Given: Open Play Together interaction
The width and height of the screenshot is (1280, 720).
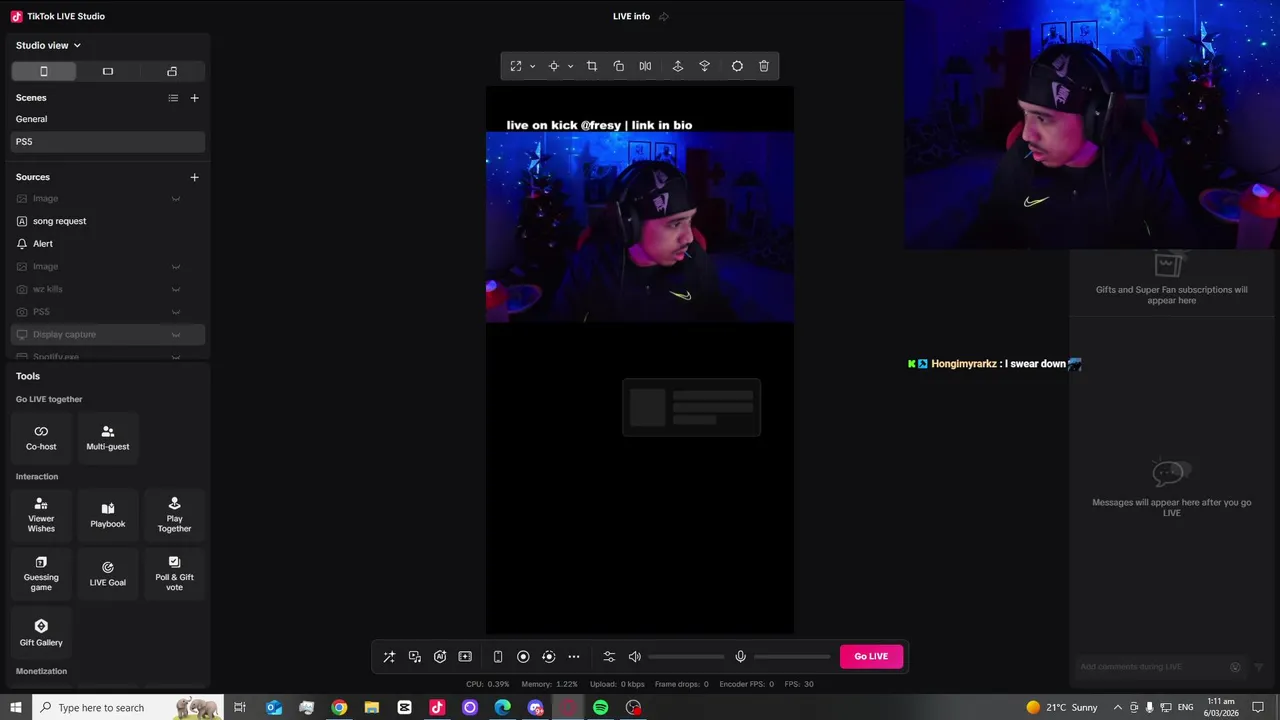Looking at the screenshot, I should coord(174,515).
